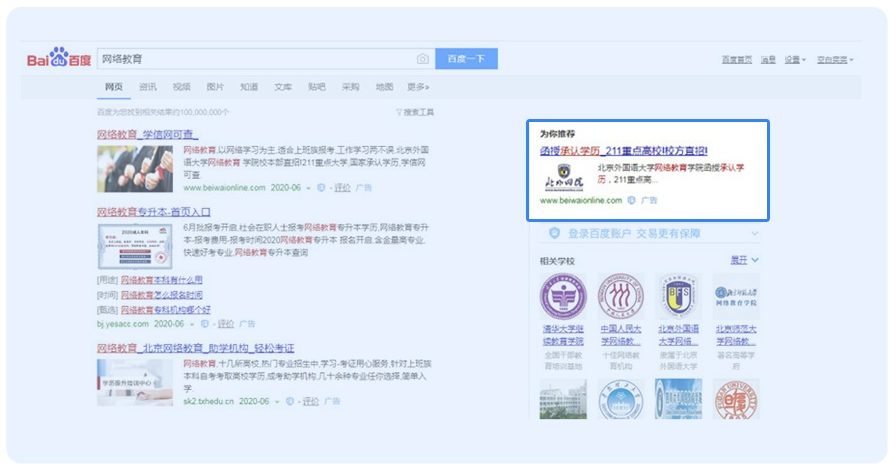Switch to 图片 tab
The image size is (896, 472).
[215, 87]
